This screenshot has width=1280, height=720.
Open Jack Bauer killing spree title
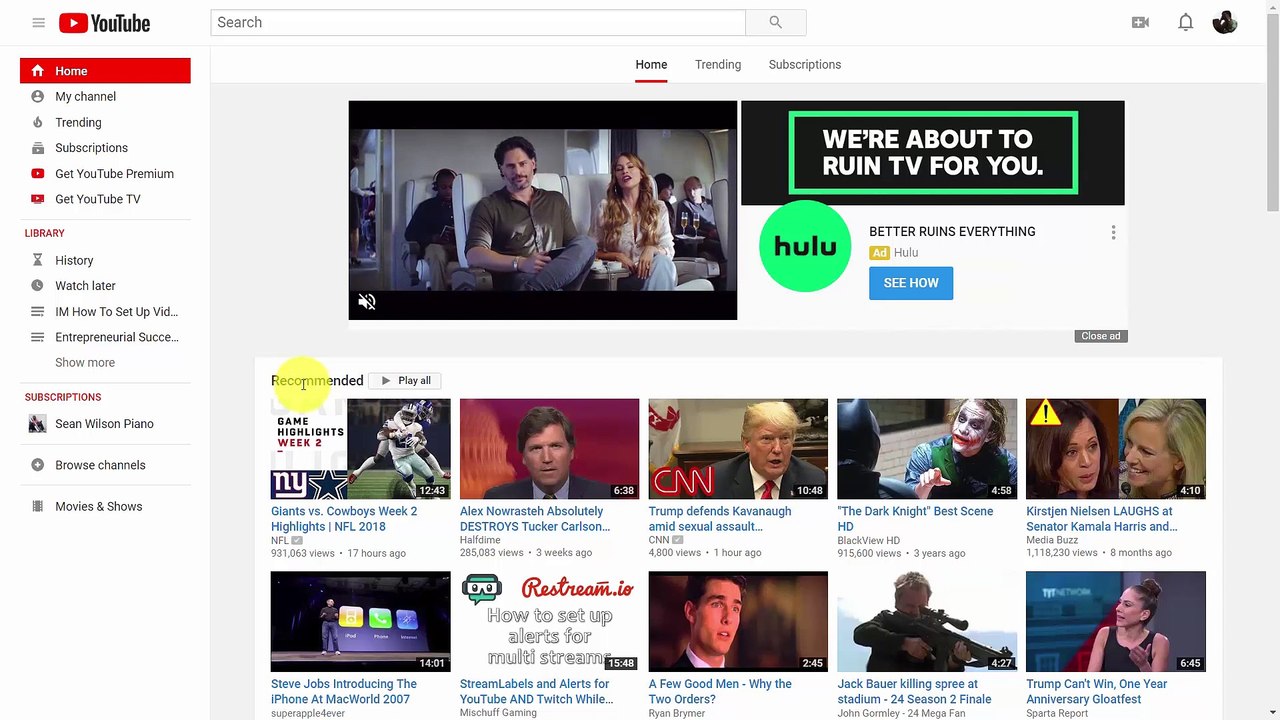(914, 692)
